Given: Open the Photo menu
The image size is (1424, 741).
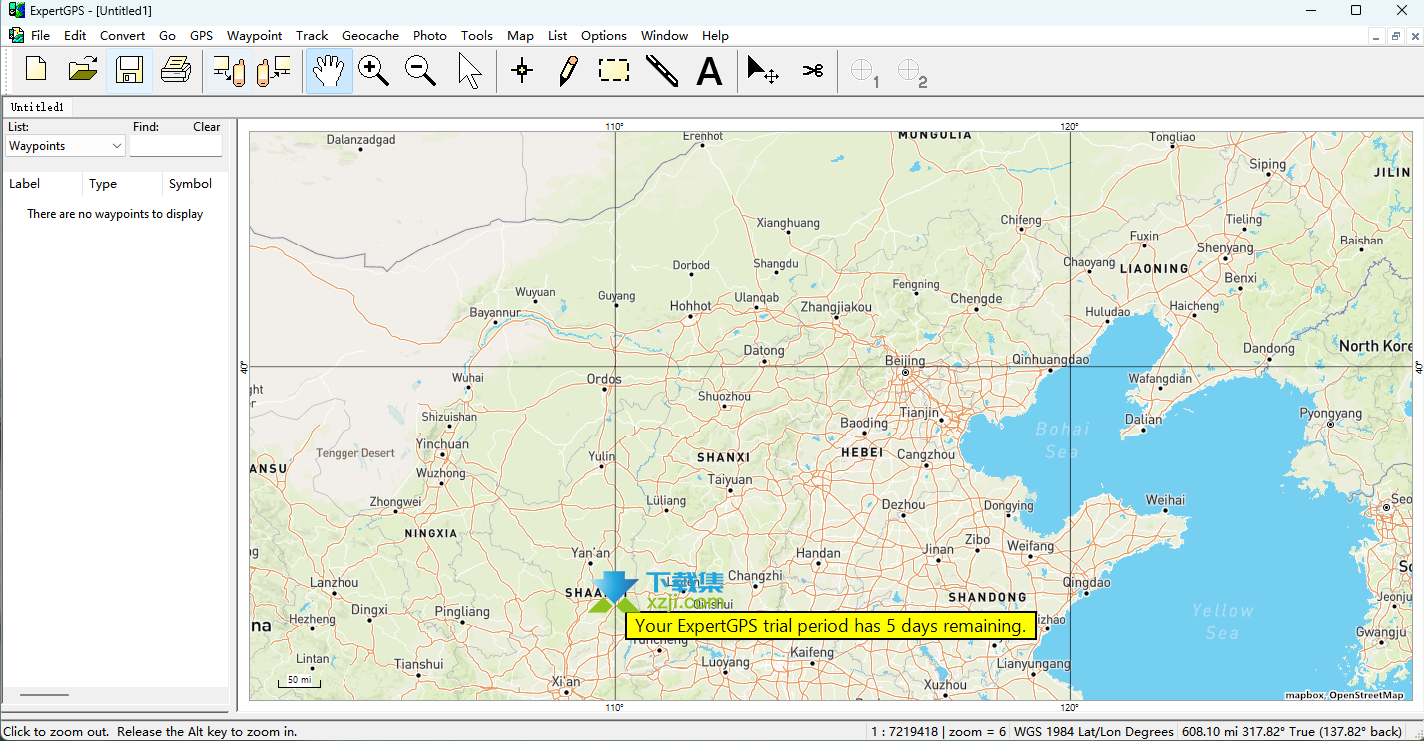Looking at the screenshot, I should tap(430, 35).
